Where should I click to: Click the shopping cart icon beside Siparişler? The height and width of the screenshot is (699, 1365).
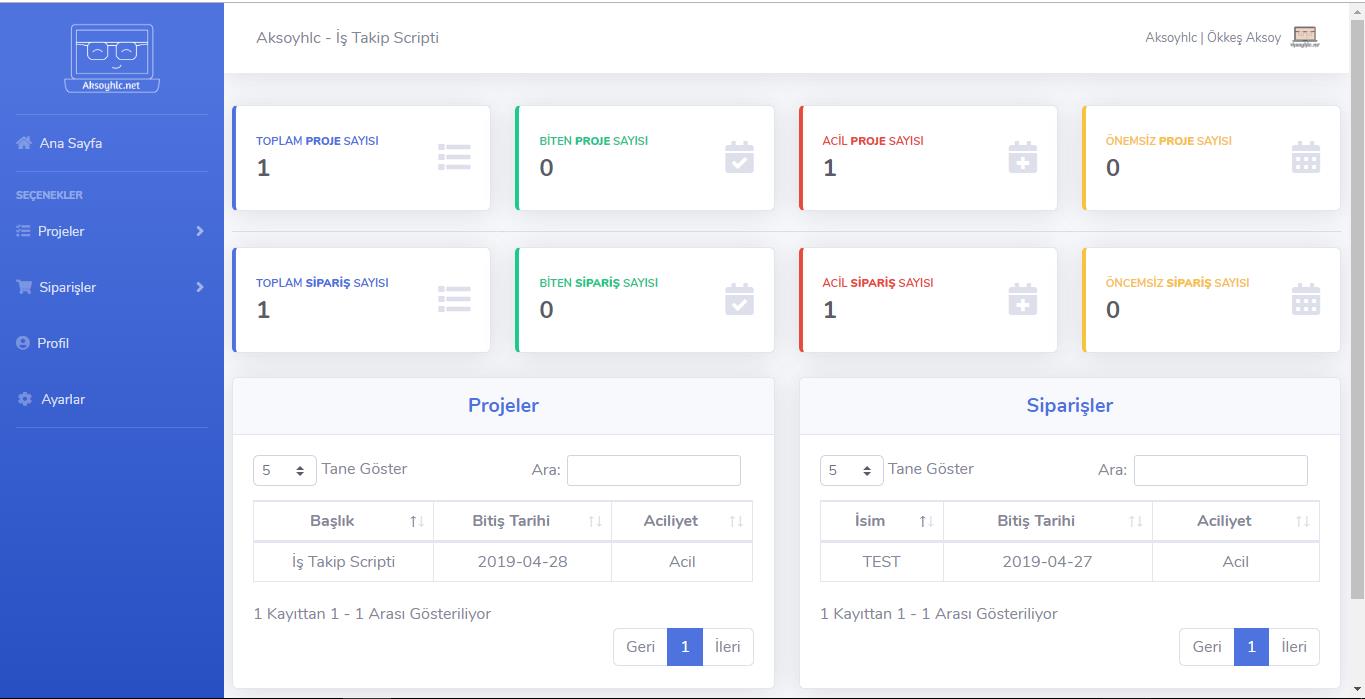pos(24,287)
